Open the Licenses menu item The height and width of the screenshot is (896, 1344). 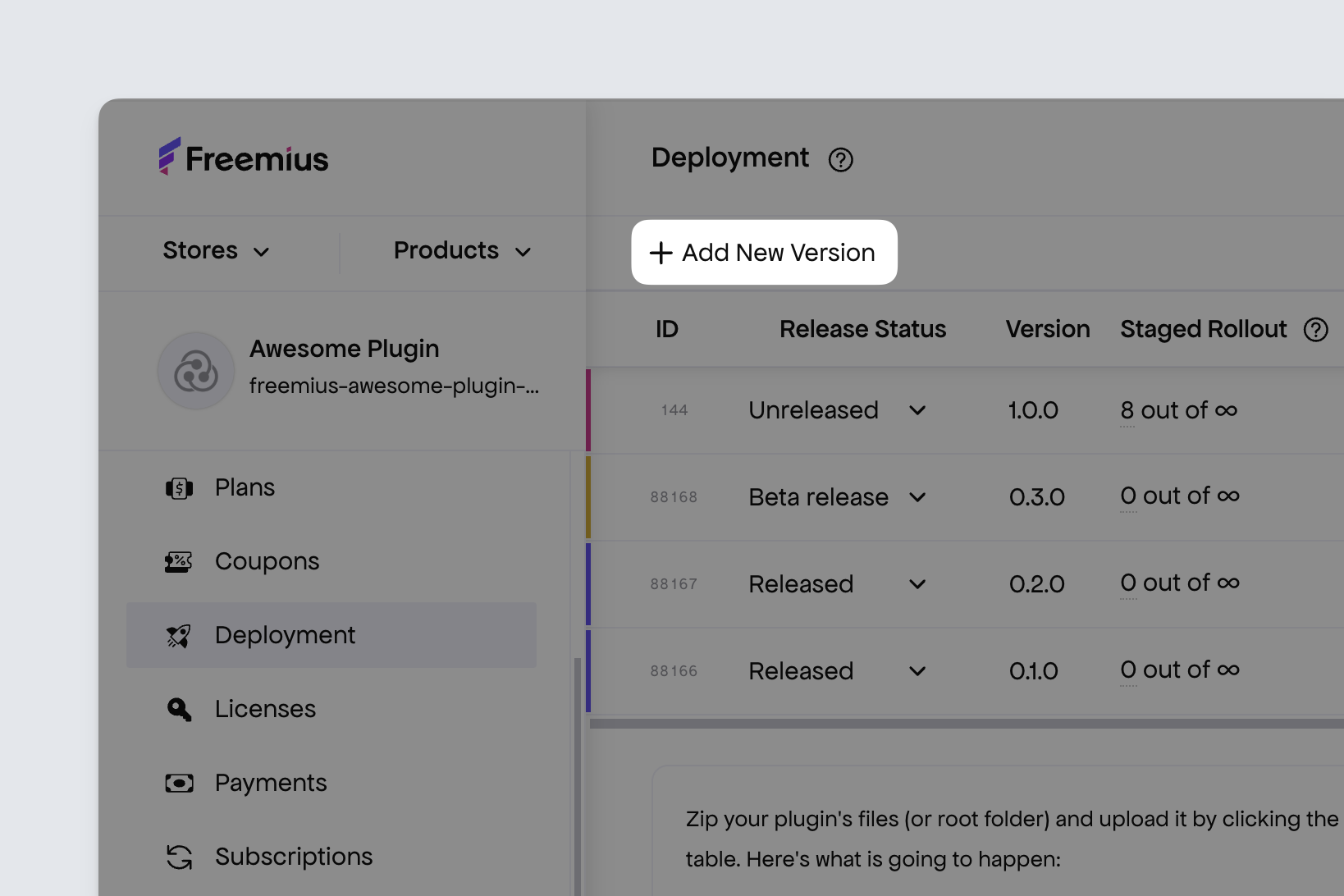(331, 709)
